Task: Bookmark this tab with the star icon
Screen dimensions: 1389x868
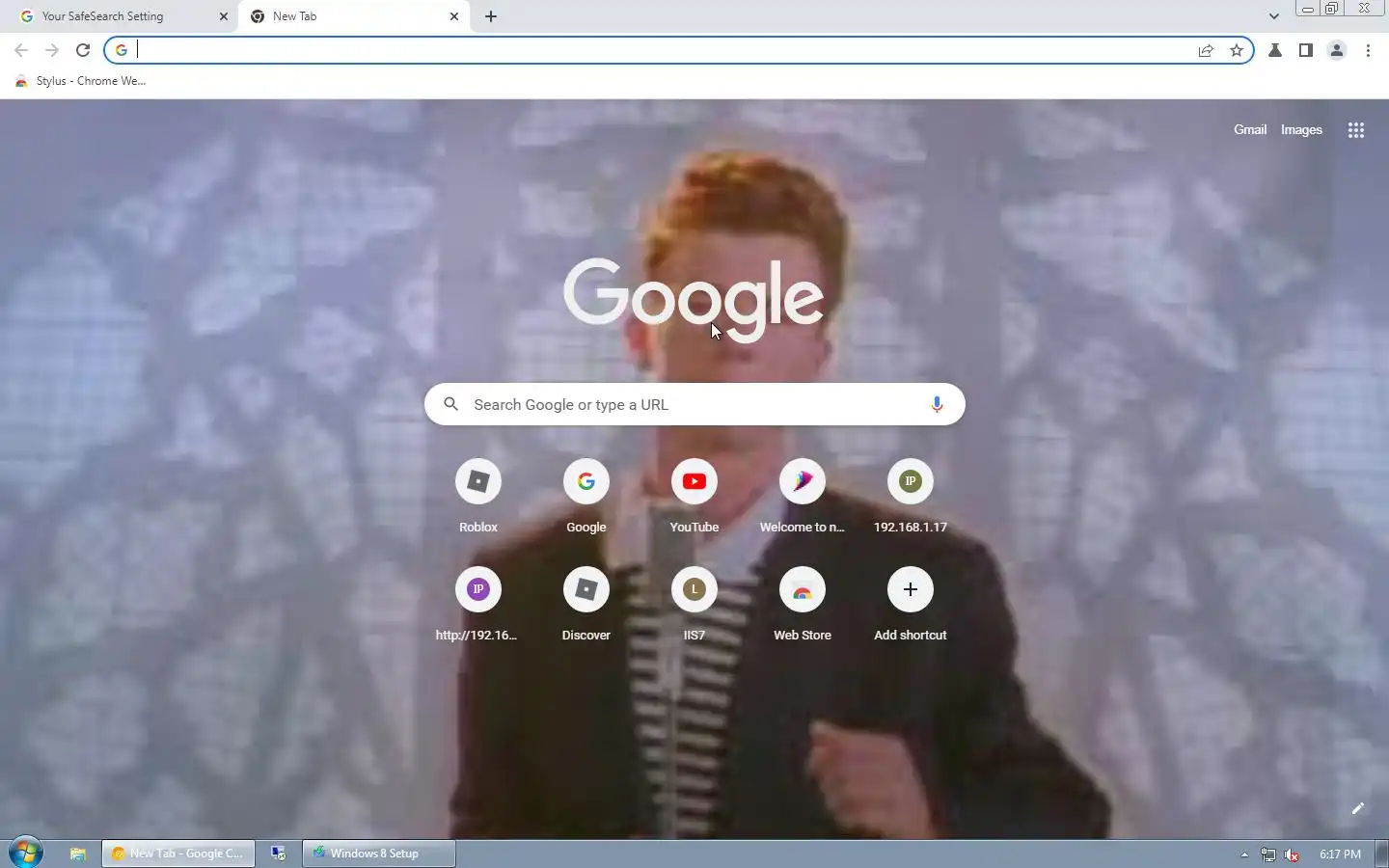Action: (x=1237, y=50)
